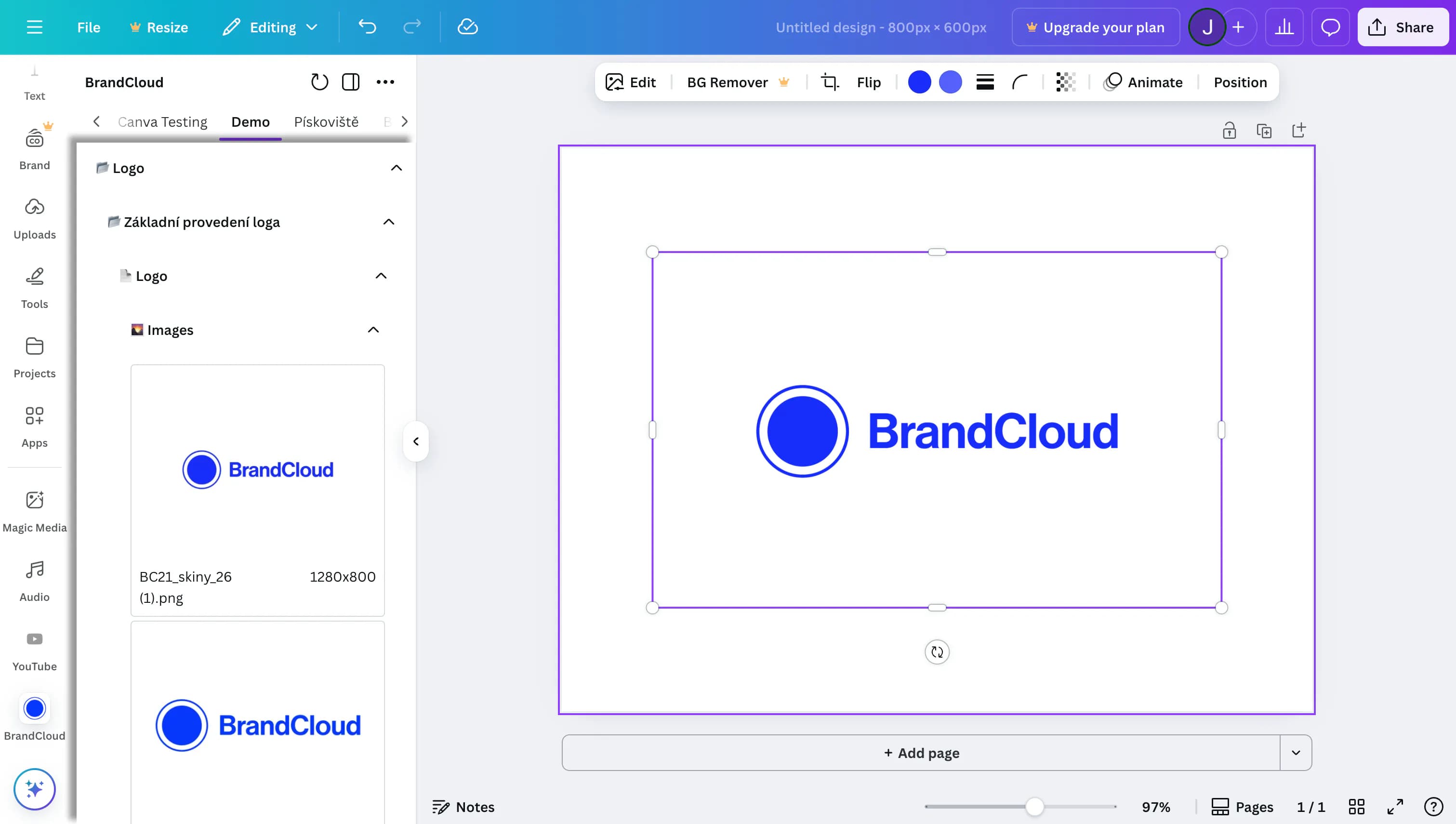Viewport: 1456px width, 824px height.
Task: Click the Add page button
Action: tap(921, 753)
